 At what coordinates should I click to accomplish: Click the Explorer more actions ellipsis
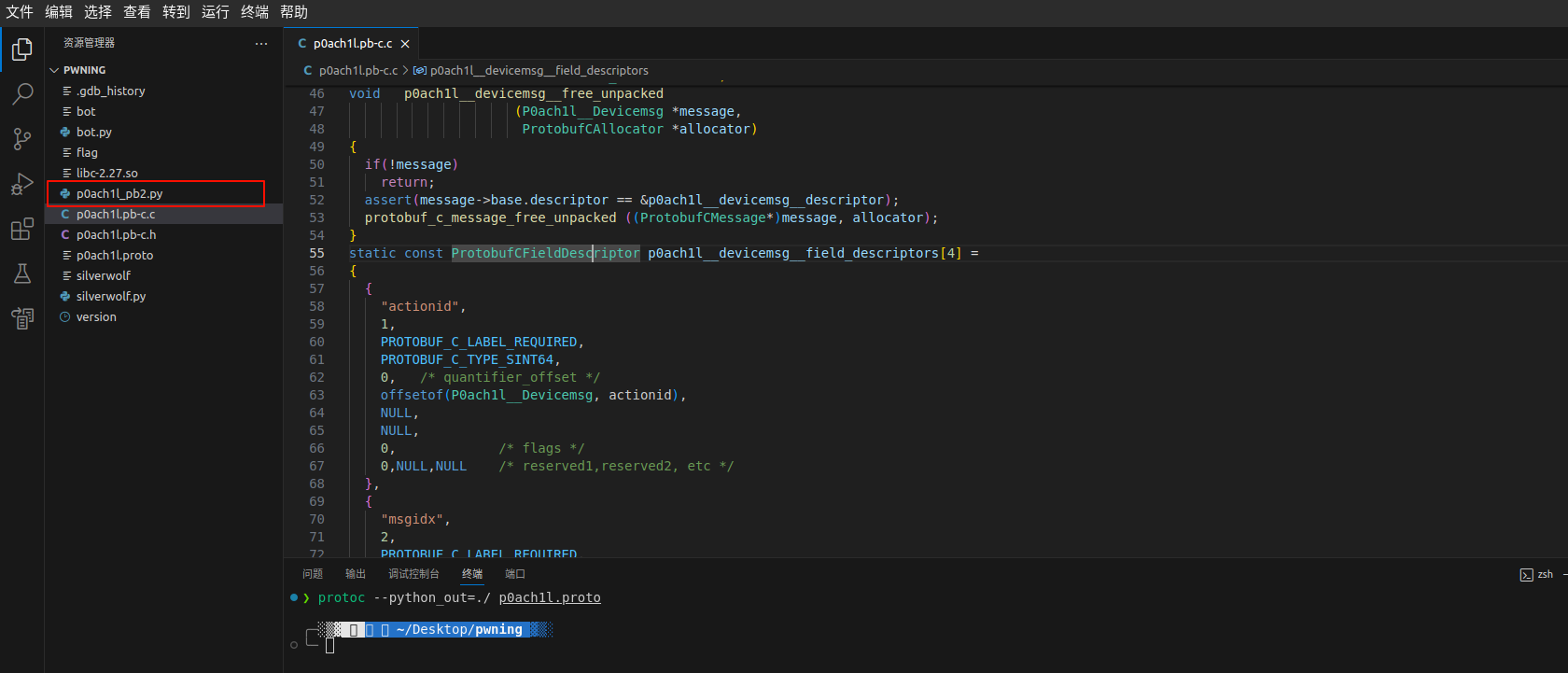(261, 43)
